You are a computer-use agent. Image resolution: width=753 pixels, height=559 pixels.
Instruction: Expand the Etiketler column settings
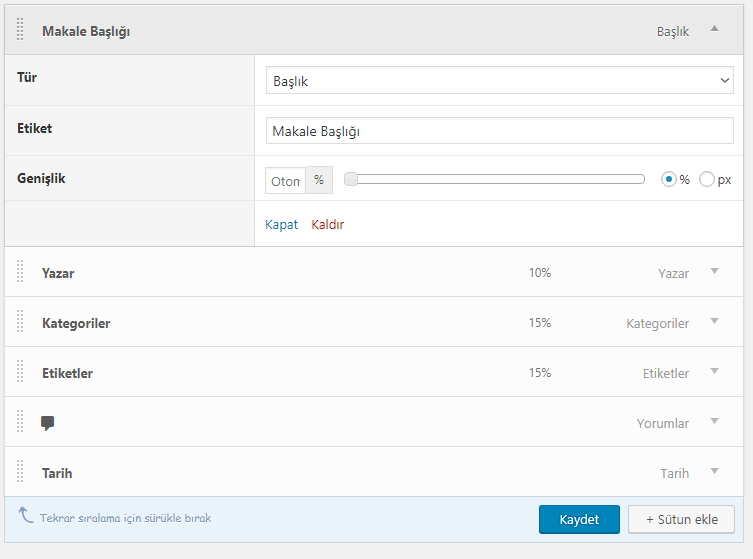tap(715, 371)
